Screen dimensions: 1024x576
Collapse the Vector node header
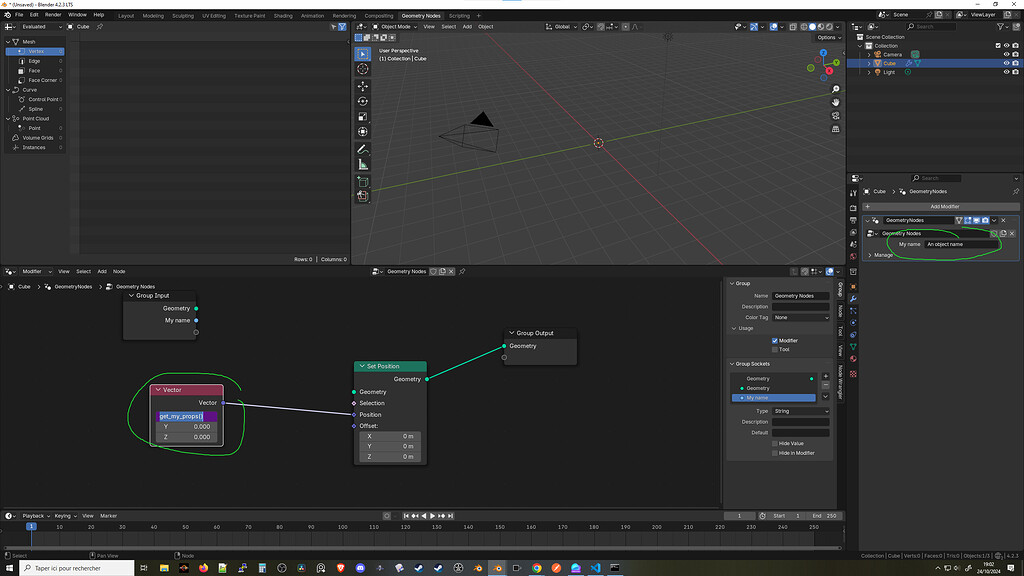pos(157,390)
